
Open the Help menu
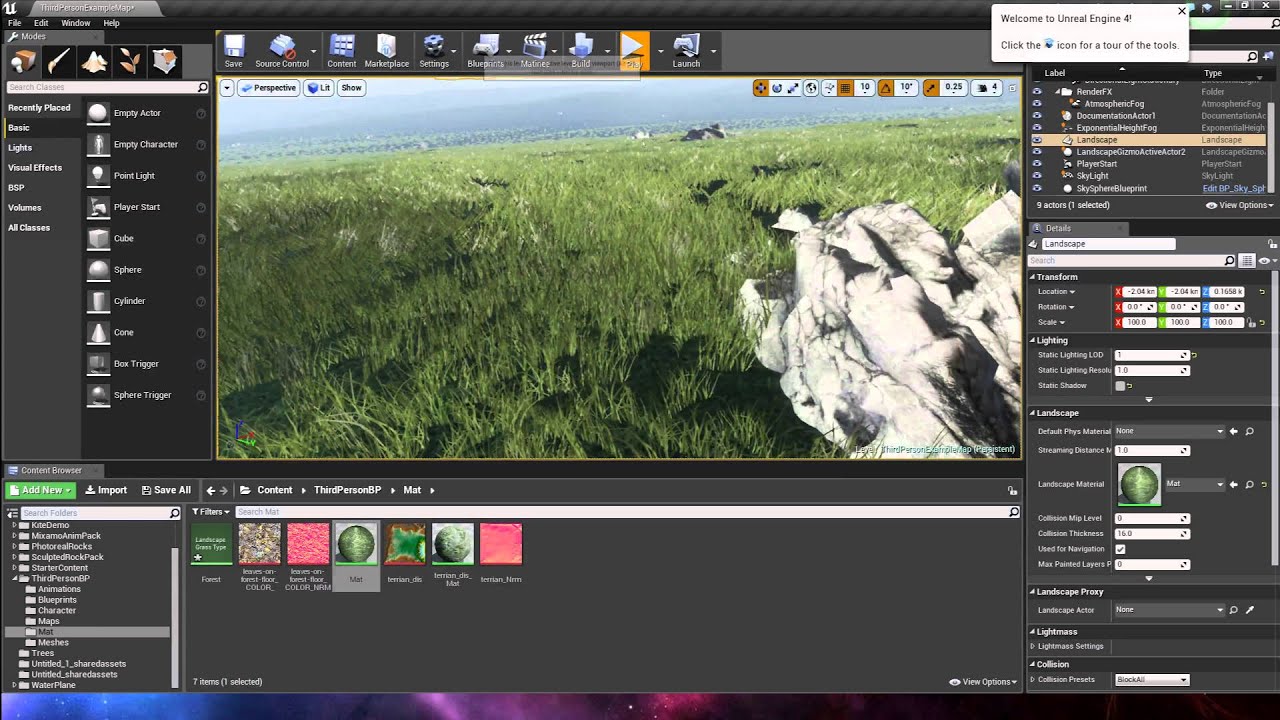coord(111,23)
